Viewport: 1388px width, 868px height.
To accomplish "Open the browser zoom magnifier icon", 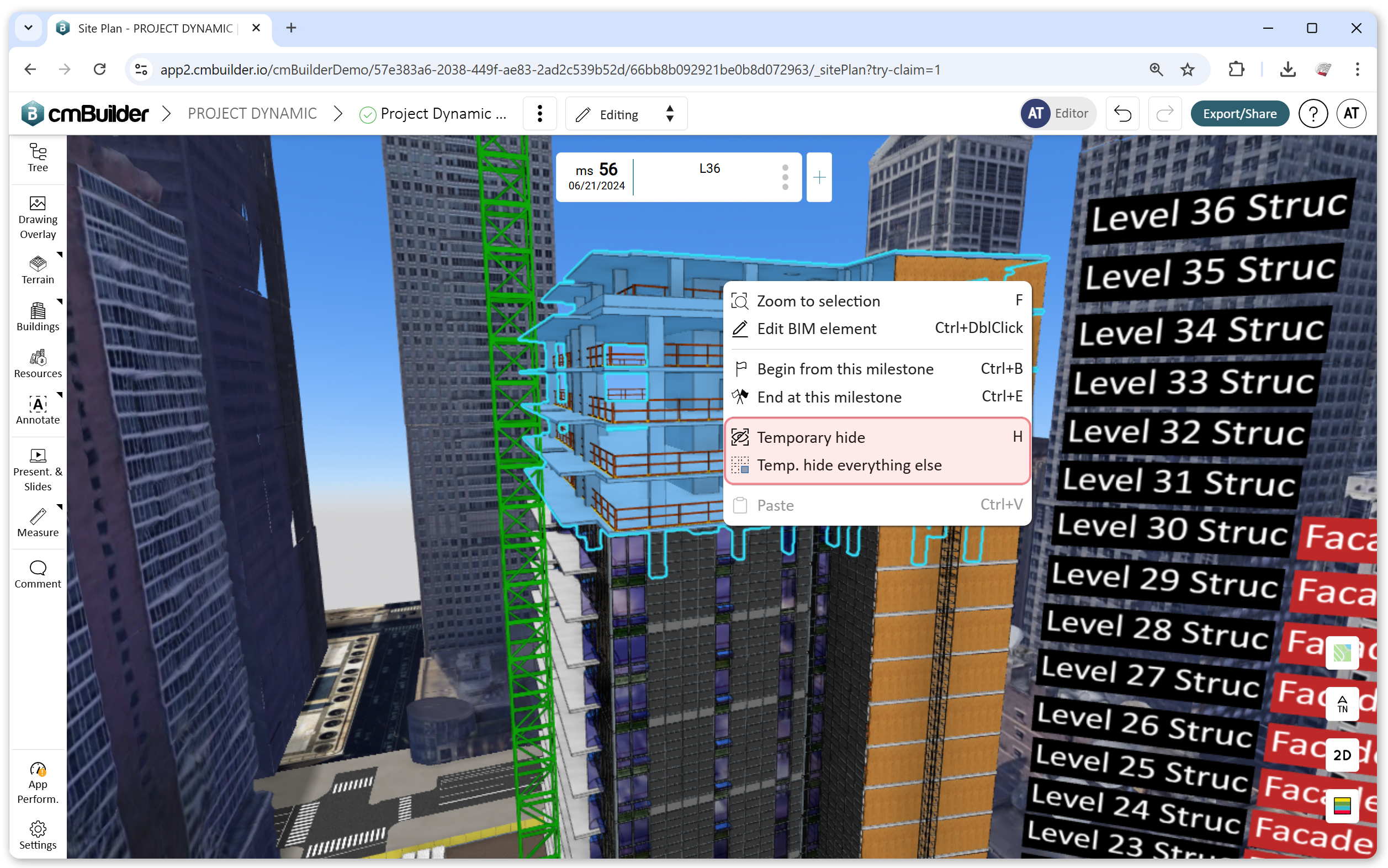I will click(x=1156, y=70).
